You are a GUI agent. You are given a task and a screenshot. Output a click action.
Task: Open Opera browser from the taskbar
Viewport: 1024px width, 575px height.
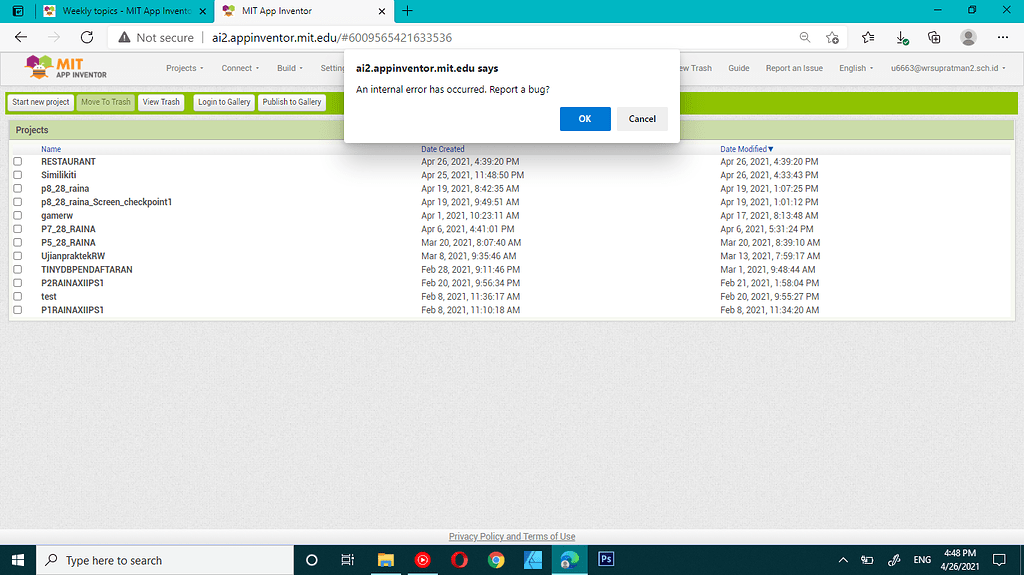(459, 560)
